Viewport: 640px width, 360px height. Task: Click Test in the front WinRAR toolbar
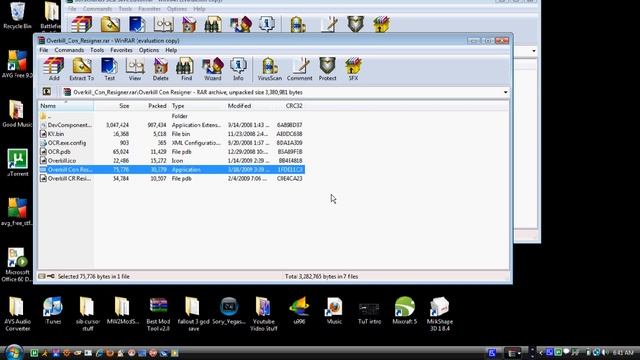click(x=109, y=69)
